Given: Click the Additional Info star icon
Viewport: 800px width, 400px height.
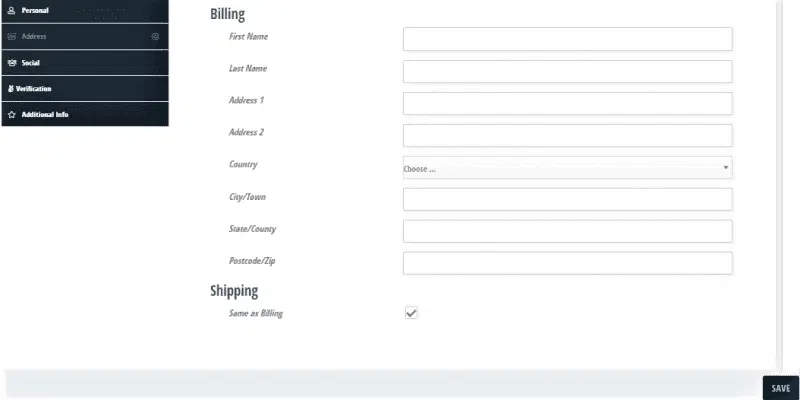Looking at the screenshot, I should click(12, 115).
